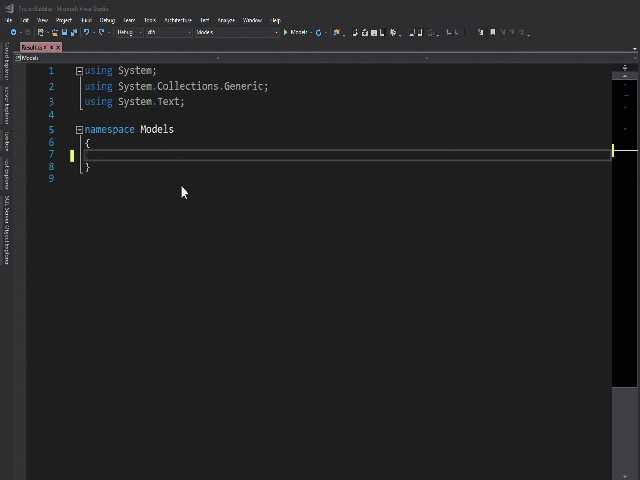Click the Open File toolbar icon

click(55, 32)
